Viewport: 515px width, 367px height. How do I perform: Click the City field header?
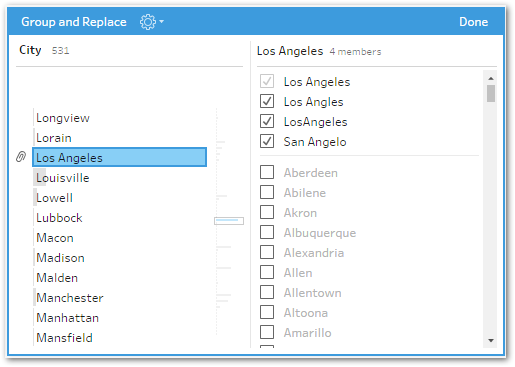[30, 50]
